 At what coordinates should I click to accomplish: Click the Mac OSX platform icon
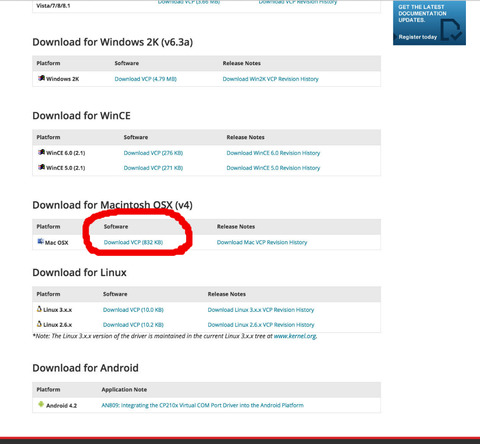(x=41, y=241)
